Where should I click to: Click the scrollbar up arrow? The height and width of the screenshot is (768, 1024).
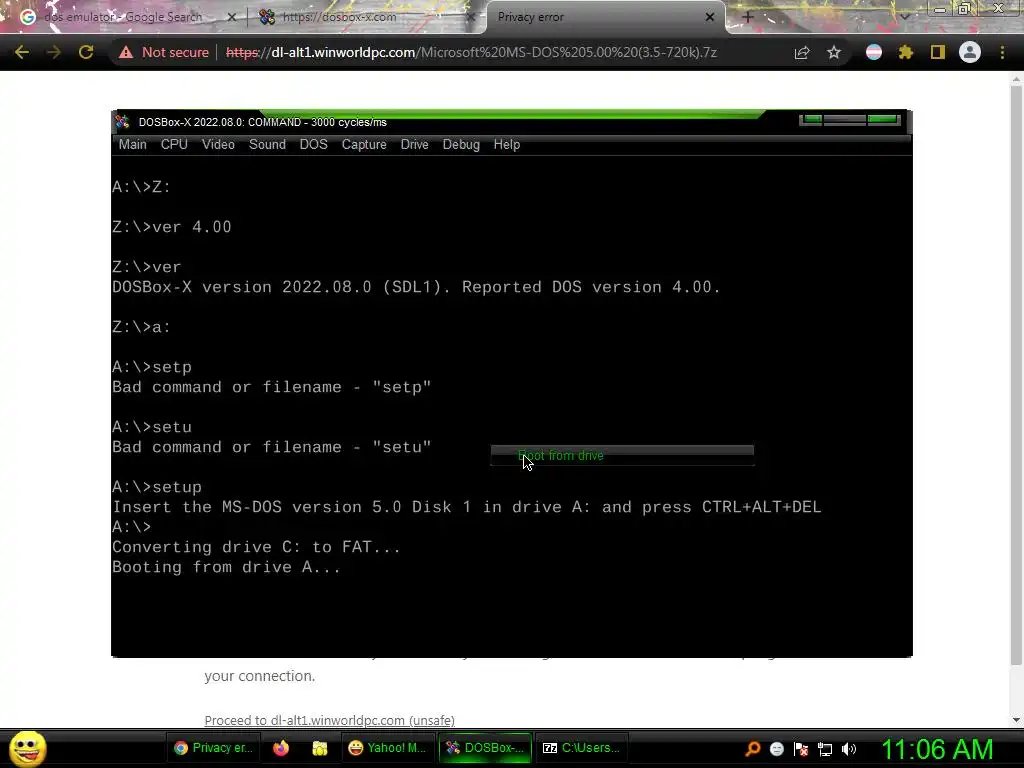pyautogui.click(x=1016, y=79)
